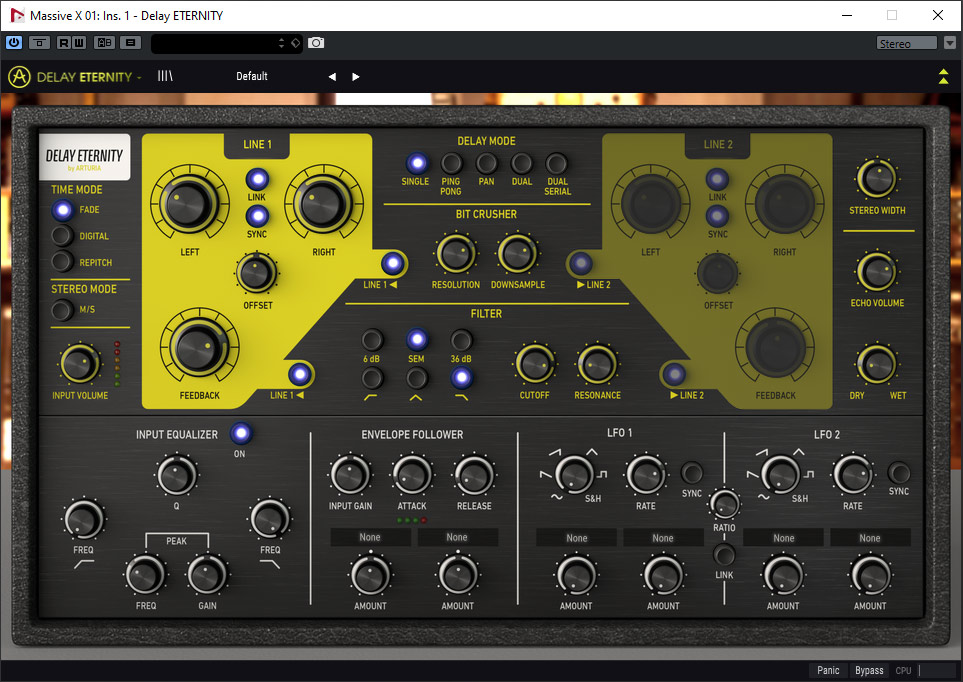Enable the Ping Pong delay mode
The width and height of the screenshot is (963, 682).
coord(452,163)
